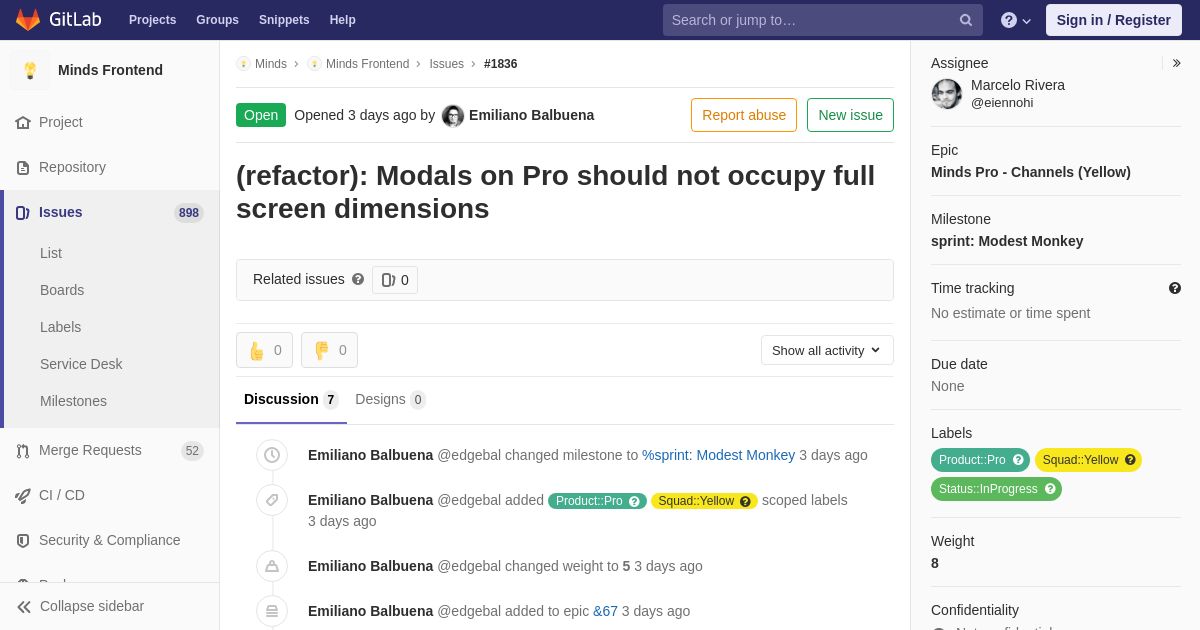
Task: Open the Labels sidebar item
Action: click(60, 327)
